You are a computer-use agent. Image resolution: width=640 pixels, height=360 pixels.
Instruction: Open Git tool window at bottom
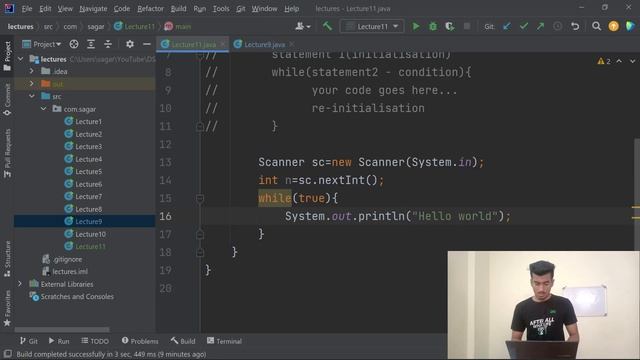click(x=29, y=341)
